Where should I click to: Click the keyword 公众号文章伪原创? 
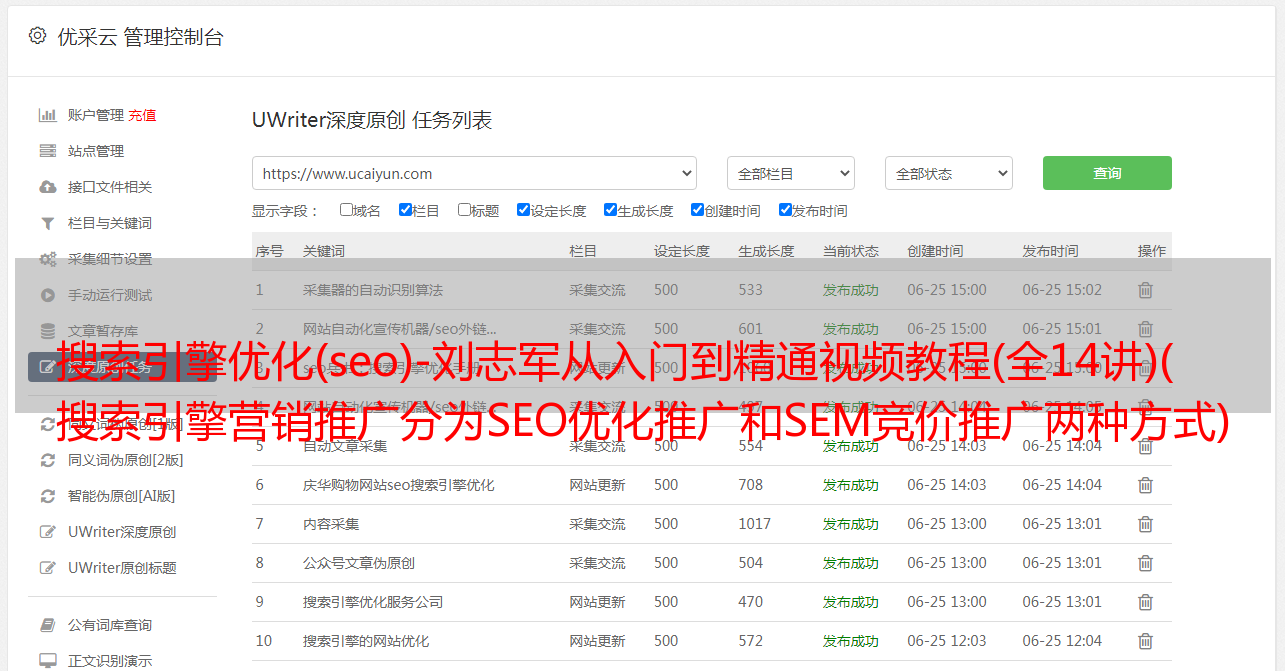(x=359, y=563)
